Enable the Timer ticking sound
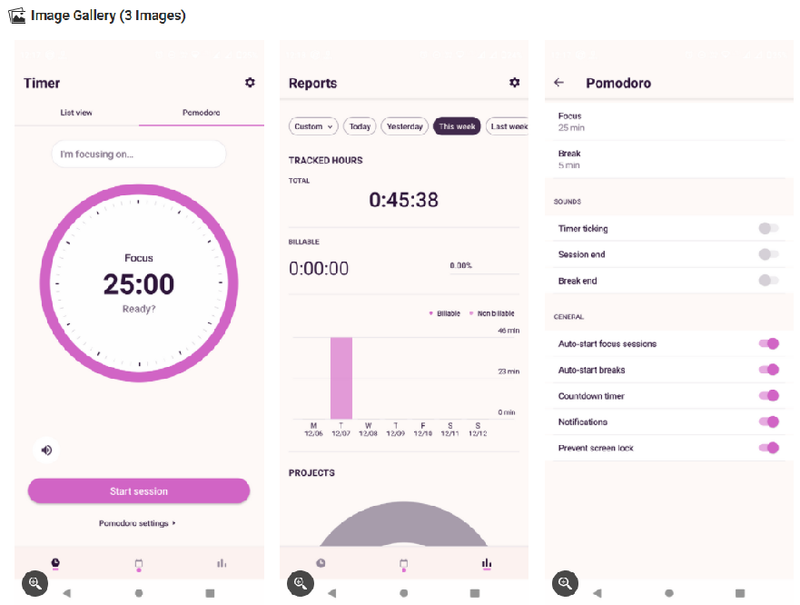800x605 pixels. click(x=768, y=228)
